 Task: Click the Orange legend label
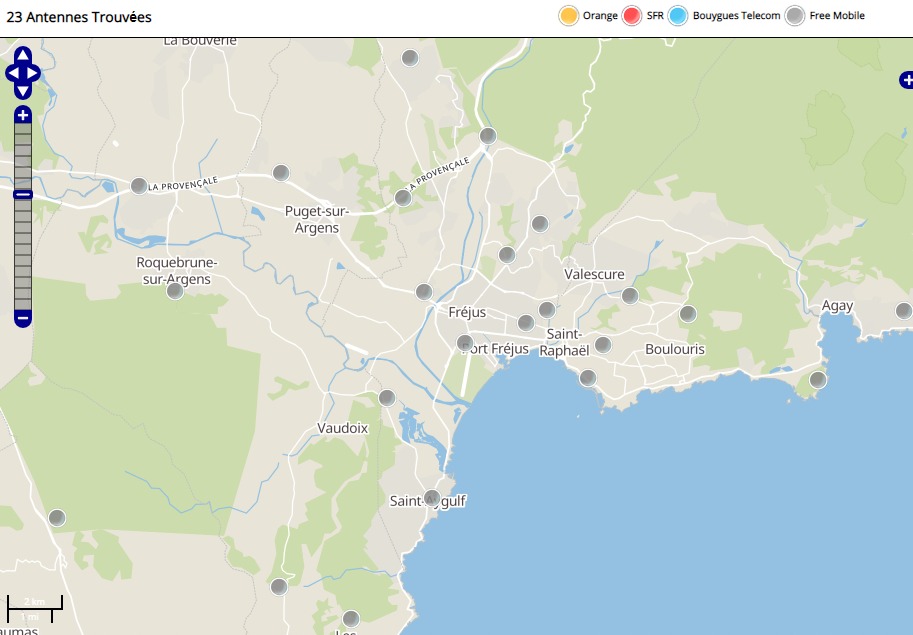click(x=600, y=16)
